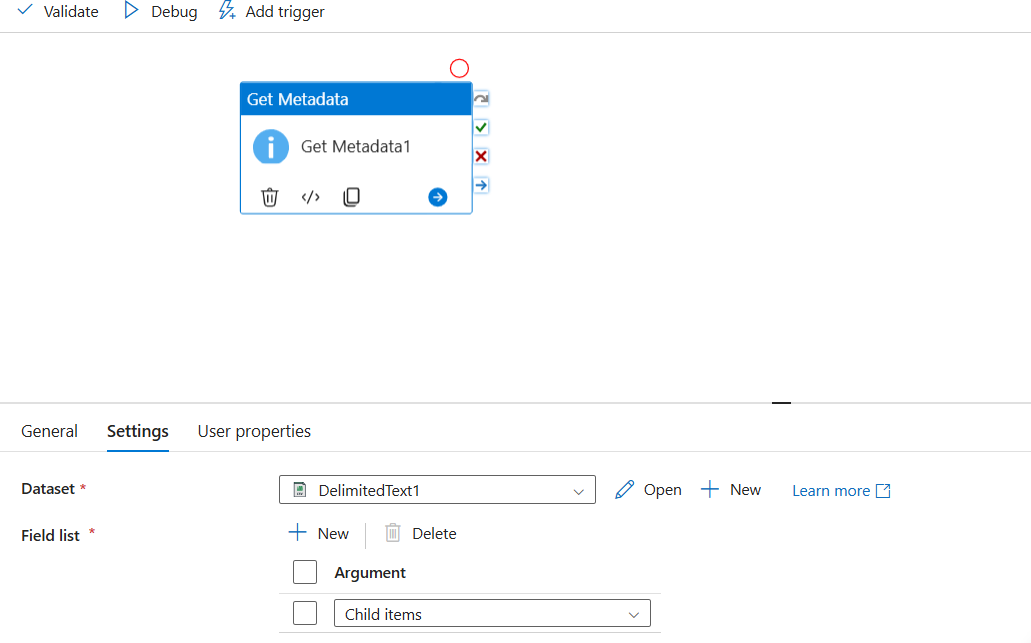Open the Child items argument dropdown
This screenshot has height=643, width=1031.
[492, 612]
